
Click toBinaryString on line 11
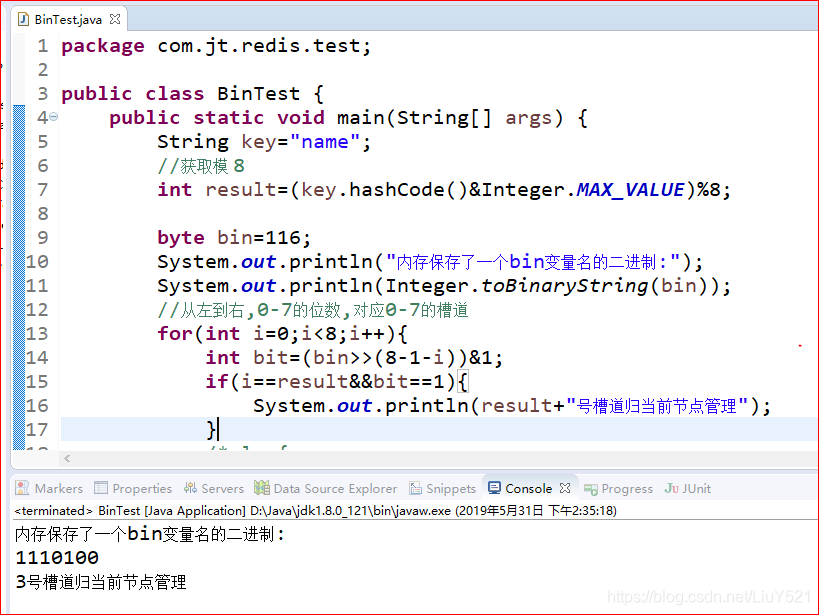pos(564,286)
